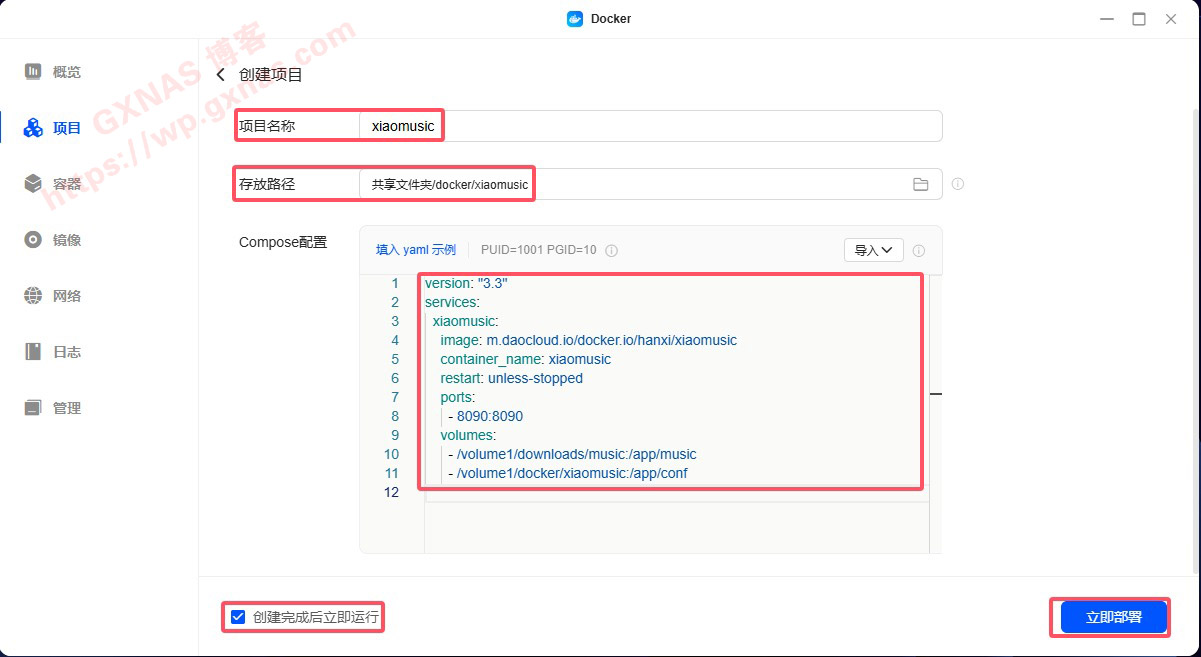Click the project name field containing xiaomusic
Screen dimensions: 1201x657
[650, 126]
